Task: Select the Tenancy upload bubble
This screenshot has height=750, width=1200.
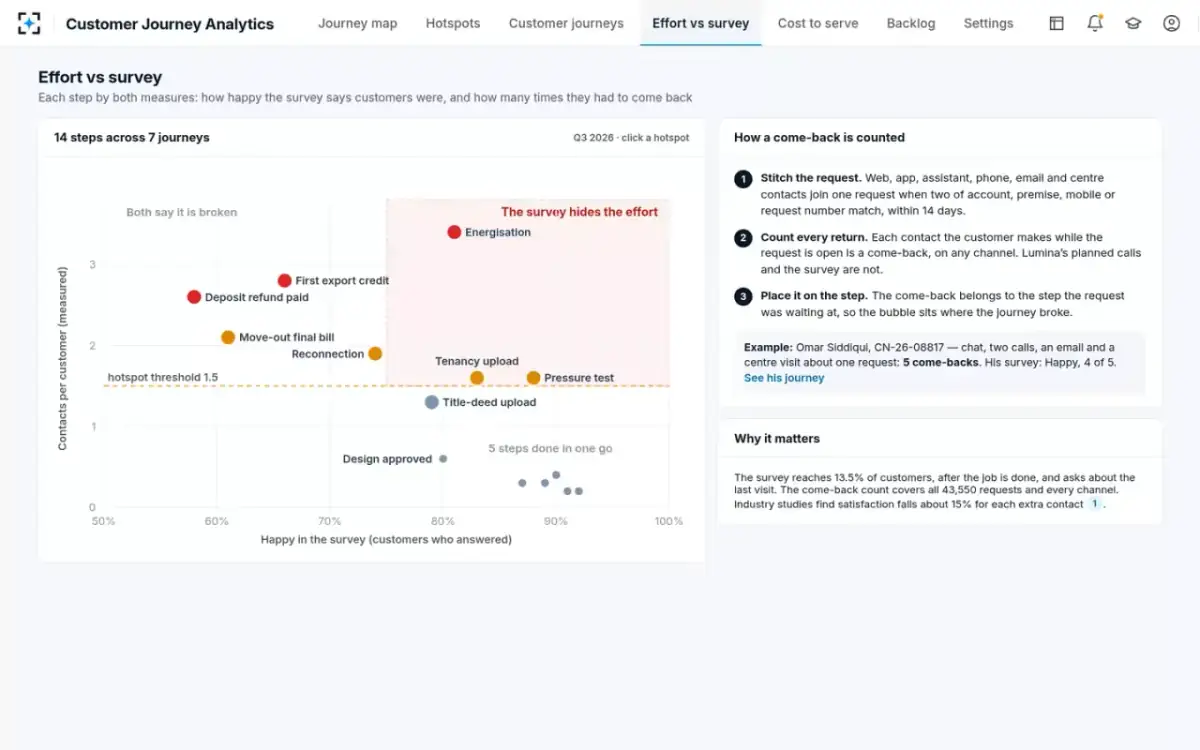Action: point(477,378)
